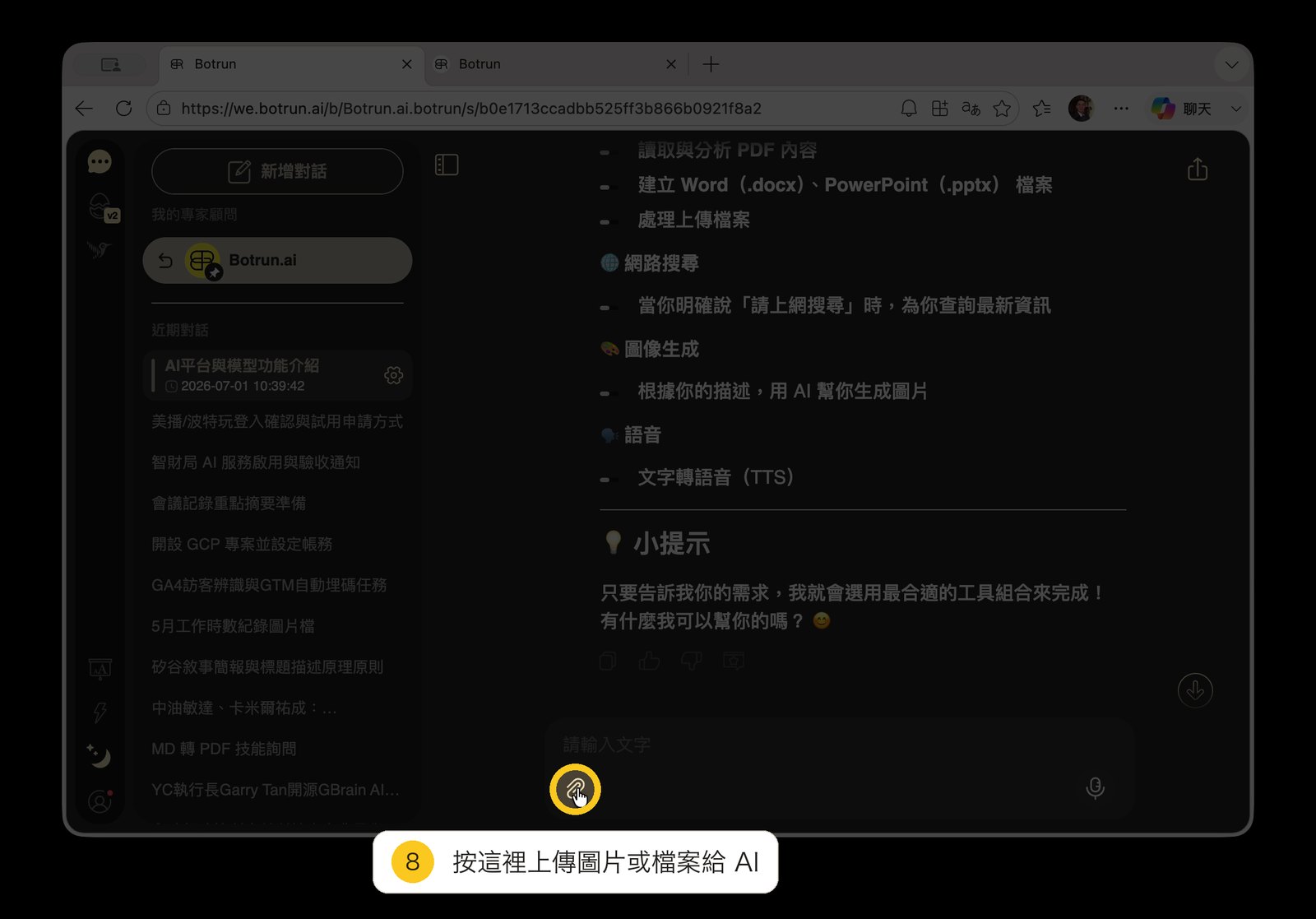
Task: Open conversation GA4訪客辨識與GTM自動埋碼任務
Action: pos(269,585)
